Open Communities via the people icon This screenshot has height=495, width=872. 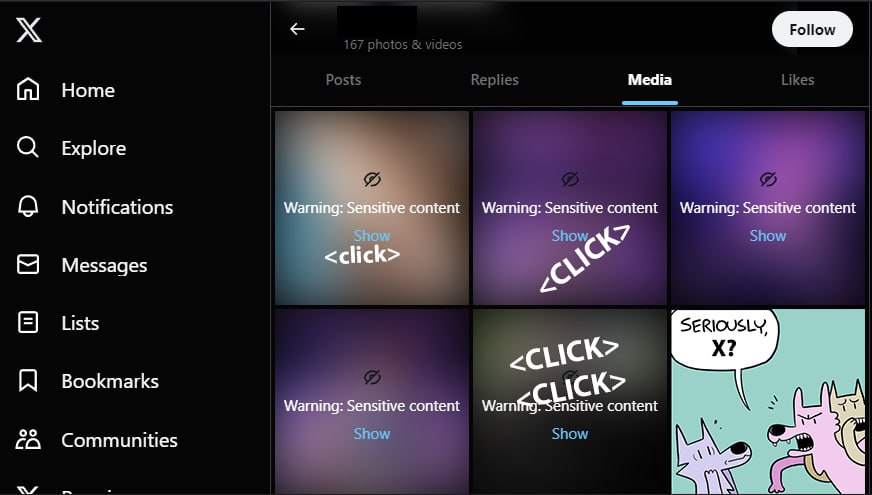pos(28,439)
